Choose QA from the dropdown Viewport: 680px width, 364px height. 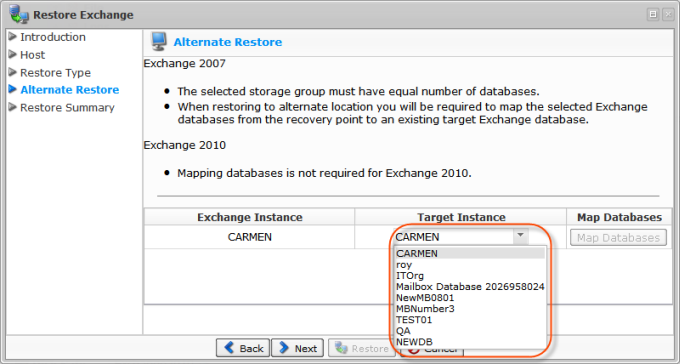(x=470, y=331)
